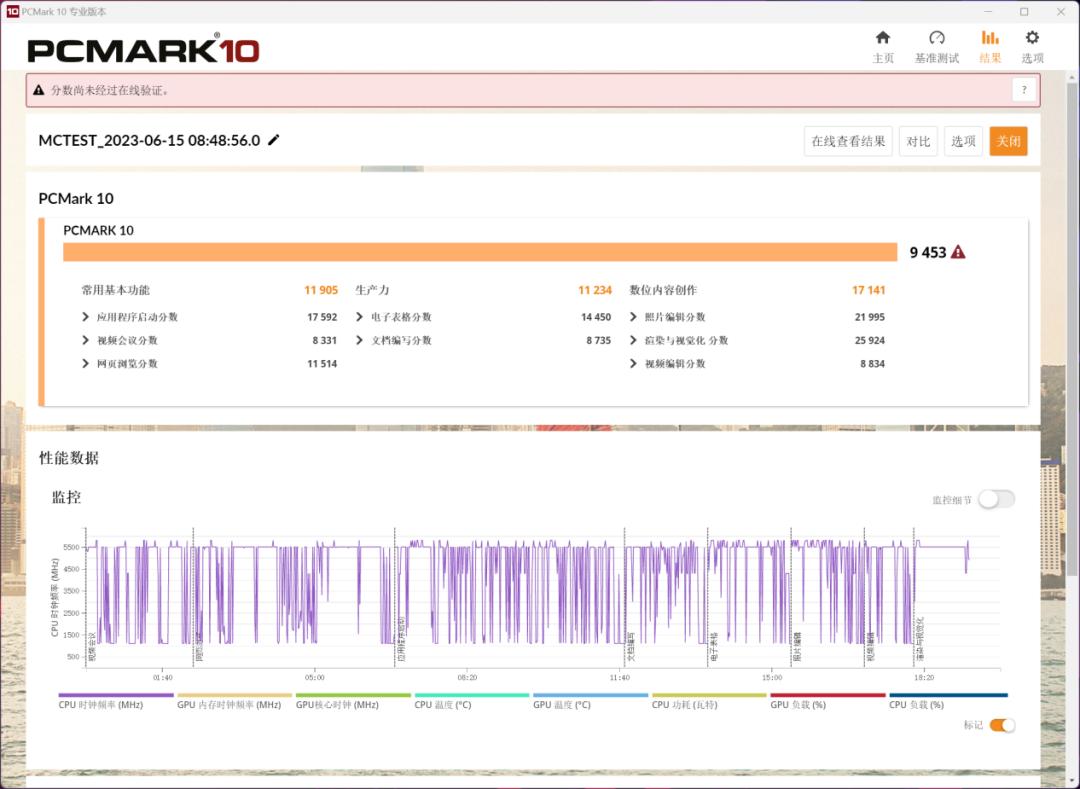This screenshot has width=1080, height=789.
Task: Disable the 标记 toggle switch
Action: [x=1005, y=724]
